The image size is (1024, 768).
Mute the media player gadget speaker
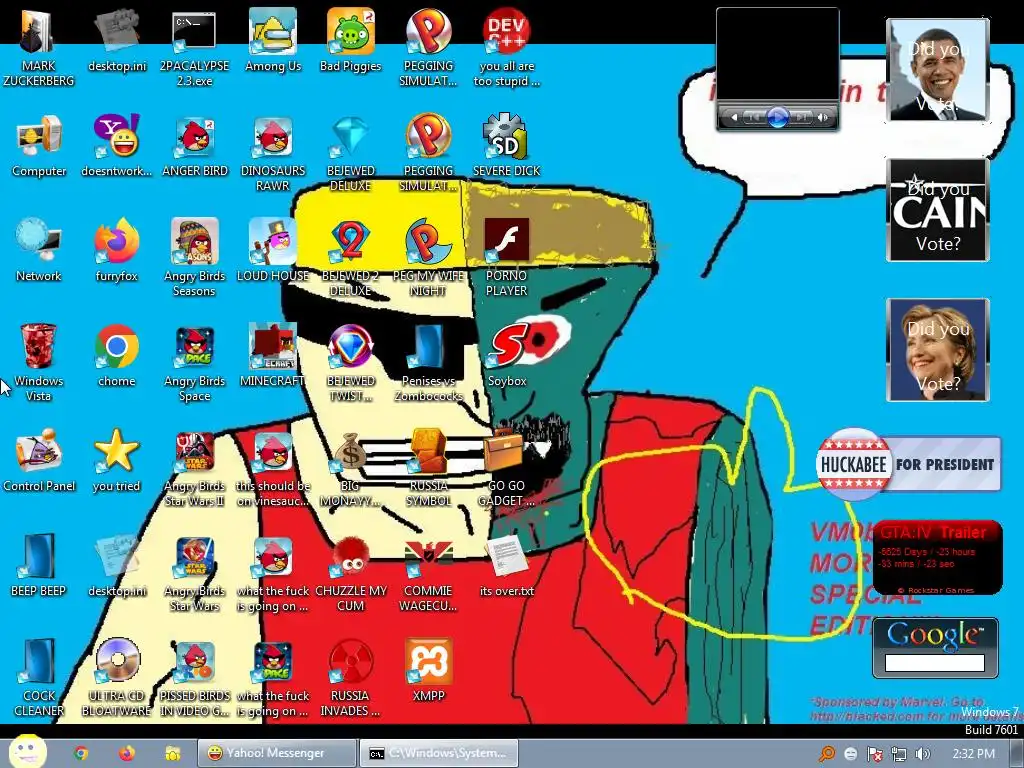(823, 118)
